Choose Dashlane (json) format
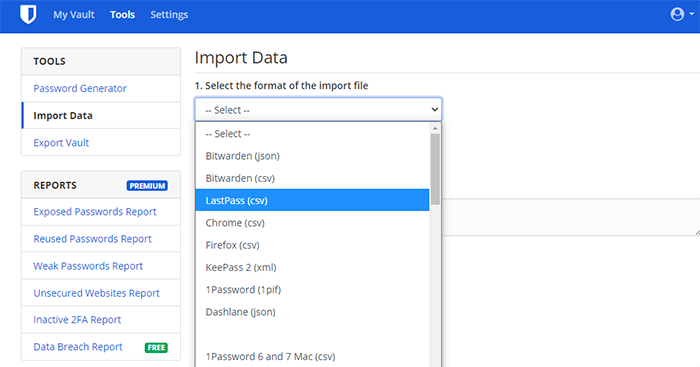This screenshot has height=367, width=700. (312, 312)
